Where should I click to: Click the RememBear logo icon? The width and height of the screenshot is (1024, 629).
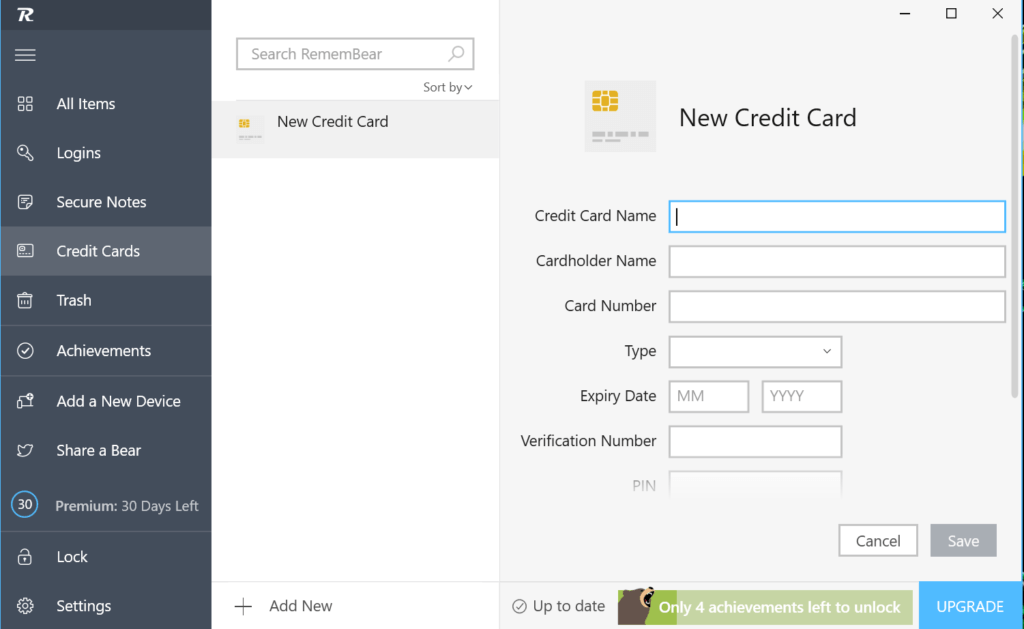[x=25, y=14]
